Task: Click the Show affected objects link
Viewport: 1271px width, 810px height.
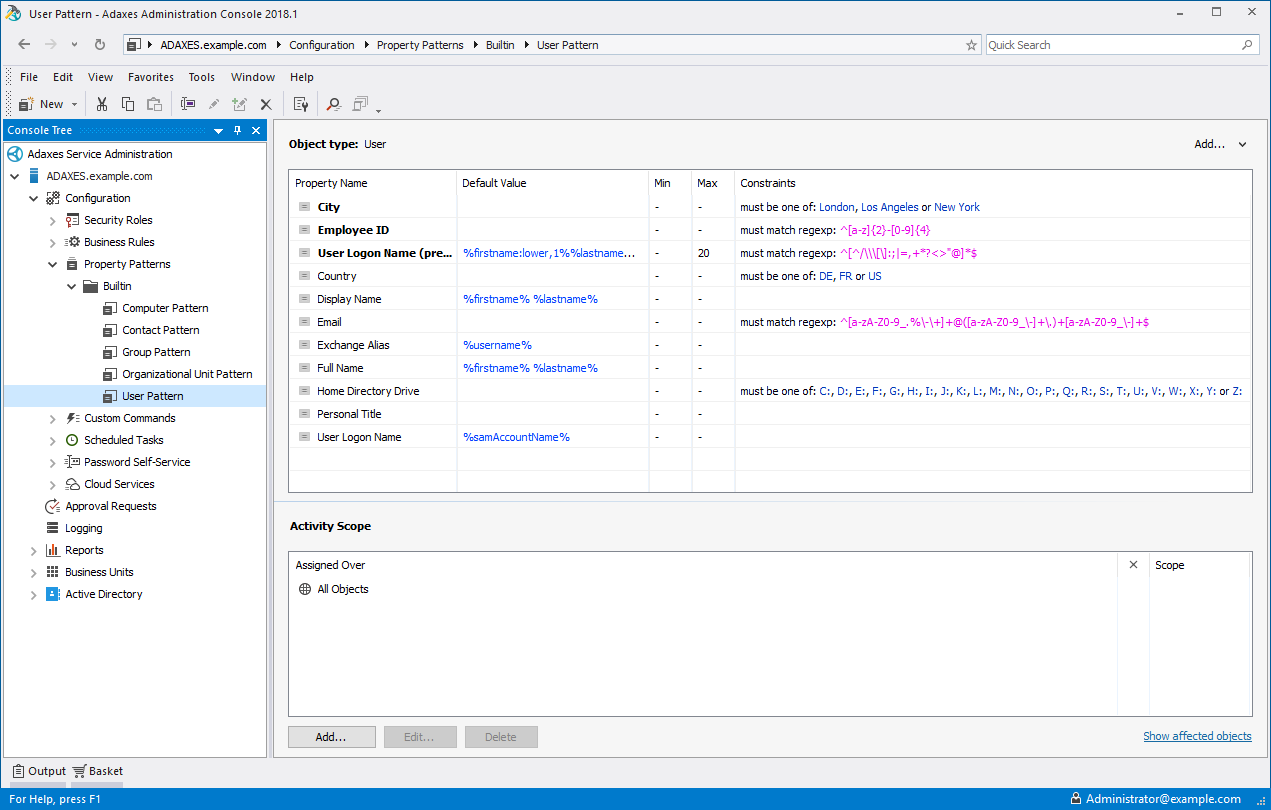Action: tap(1197, 736)
